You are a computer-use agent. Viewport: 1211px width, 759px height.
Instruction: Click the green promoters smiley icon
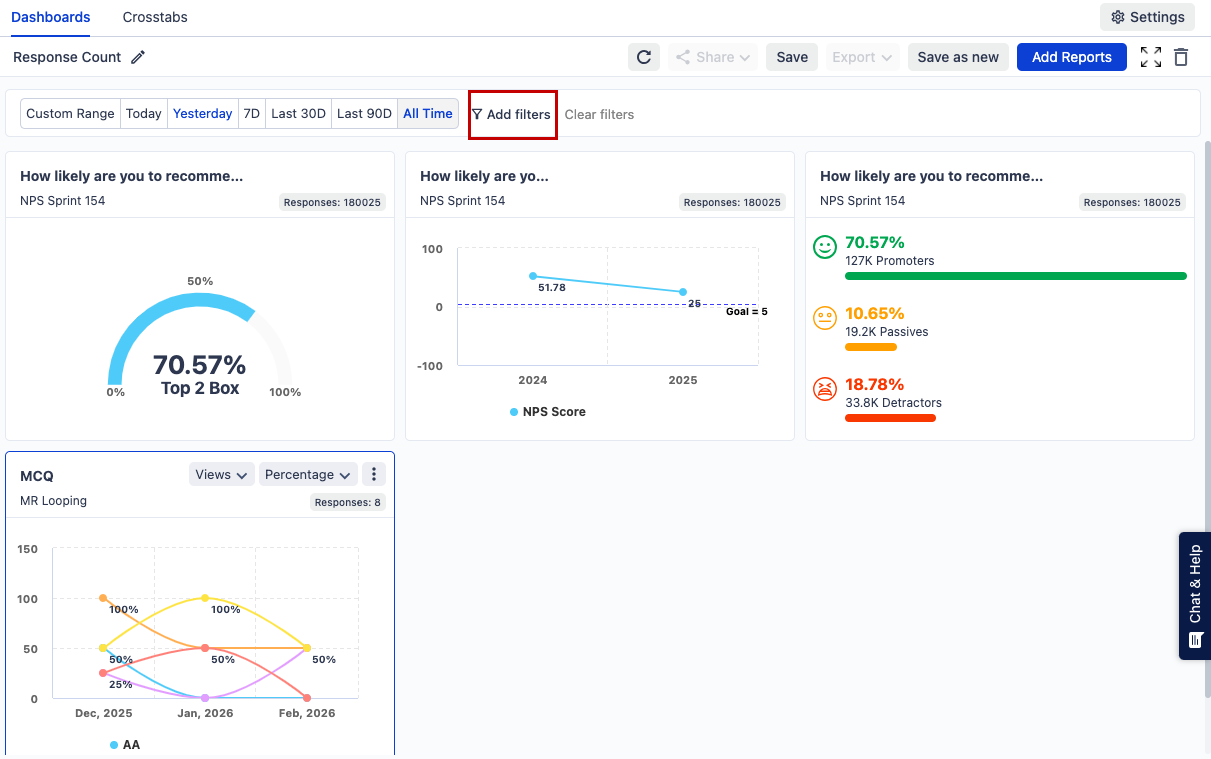[x=825, y=247]
